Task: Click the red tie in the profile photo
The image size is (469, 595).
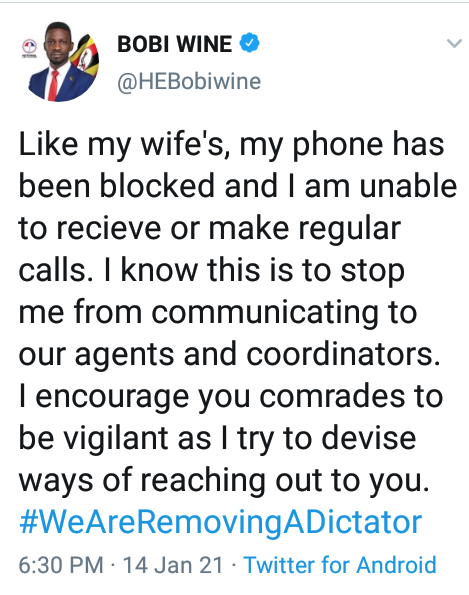Action: coord(54,85)
